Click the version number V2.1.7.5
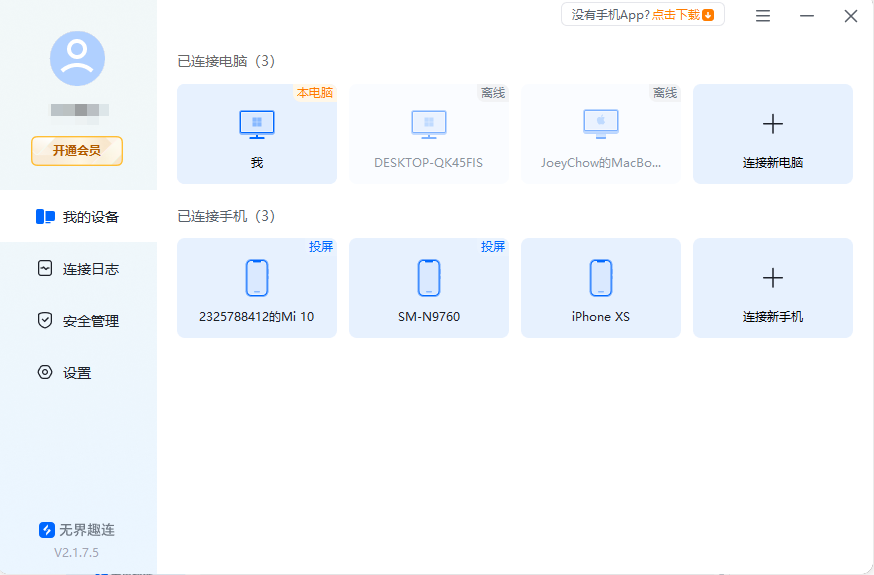The height and width of the screenshot is (575, 874). click(76, 553)
